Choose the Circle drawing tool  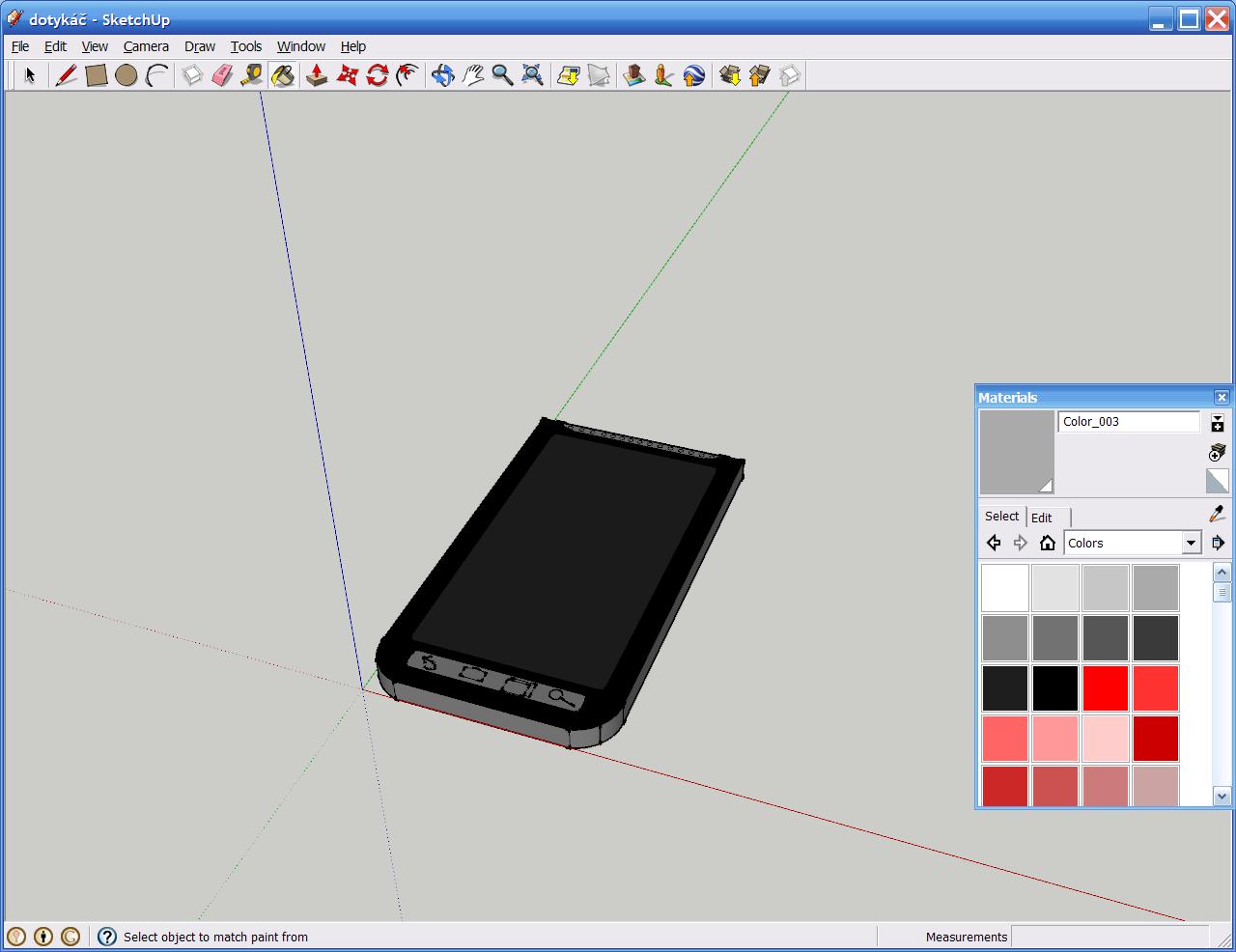pyautogui.click(x=126, y=75)
